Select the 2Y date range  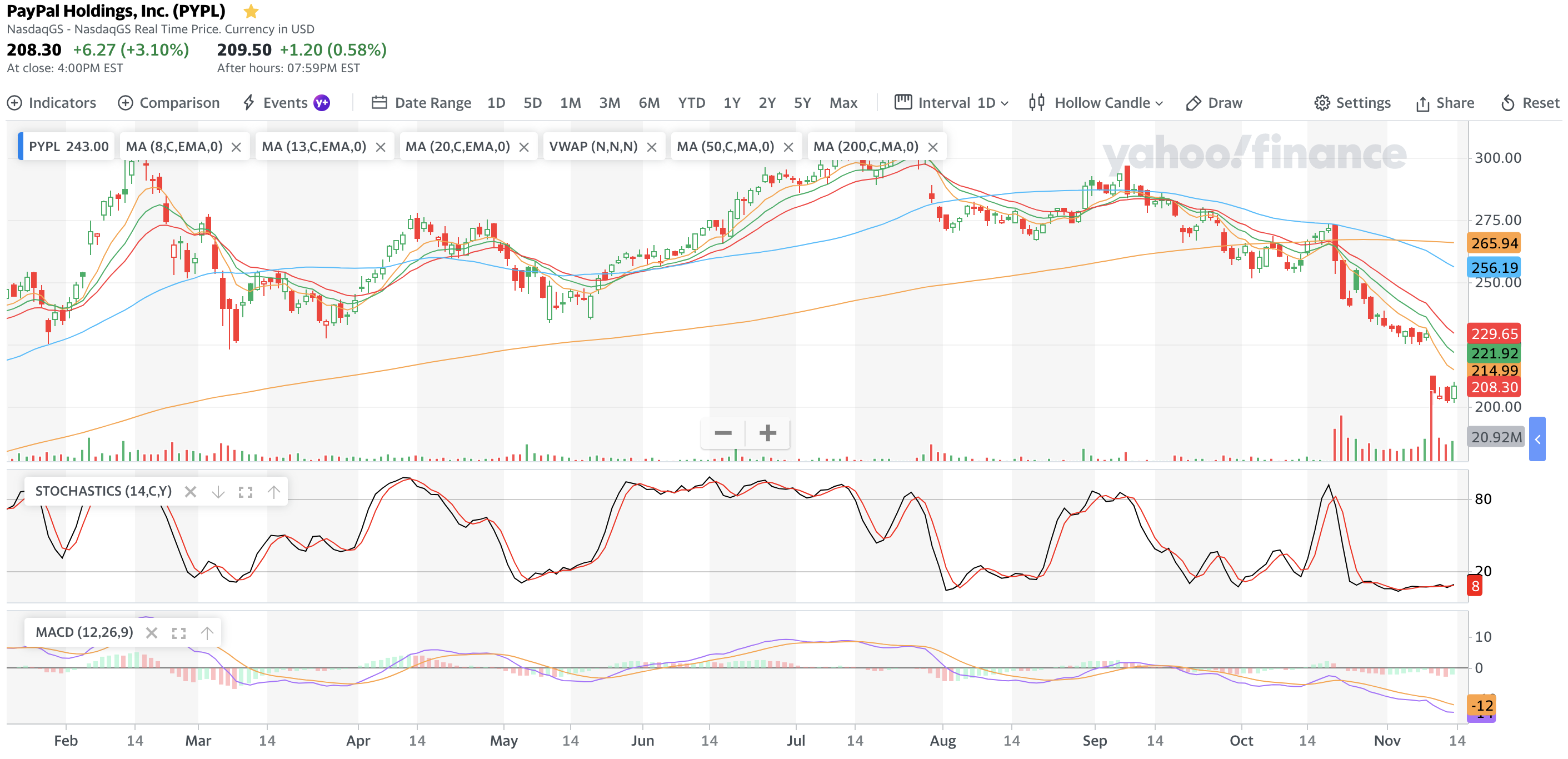(x=767, y=103)
